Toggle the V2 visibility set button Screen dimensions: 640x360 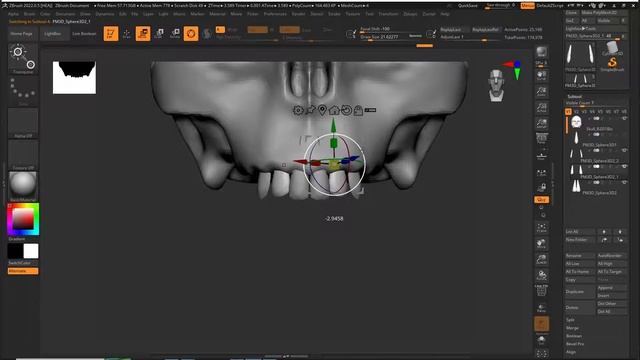click(576, 111)
